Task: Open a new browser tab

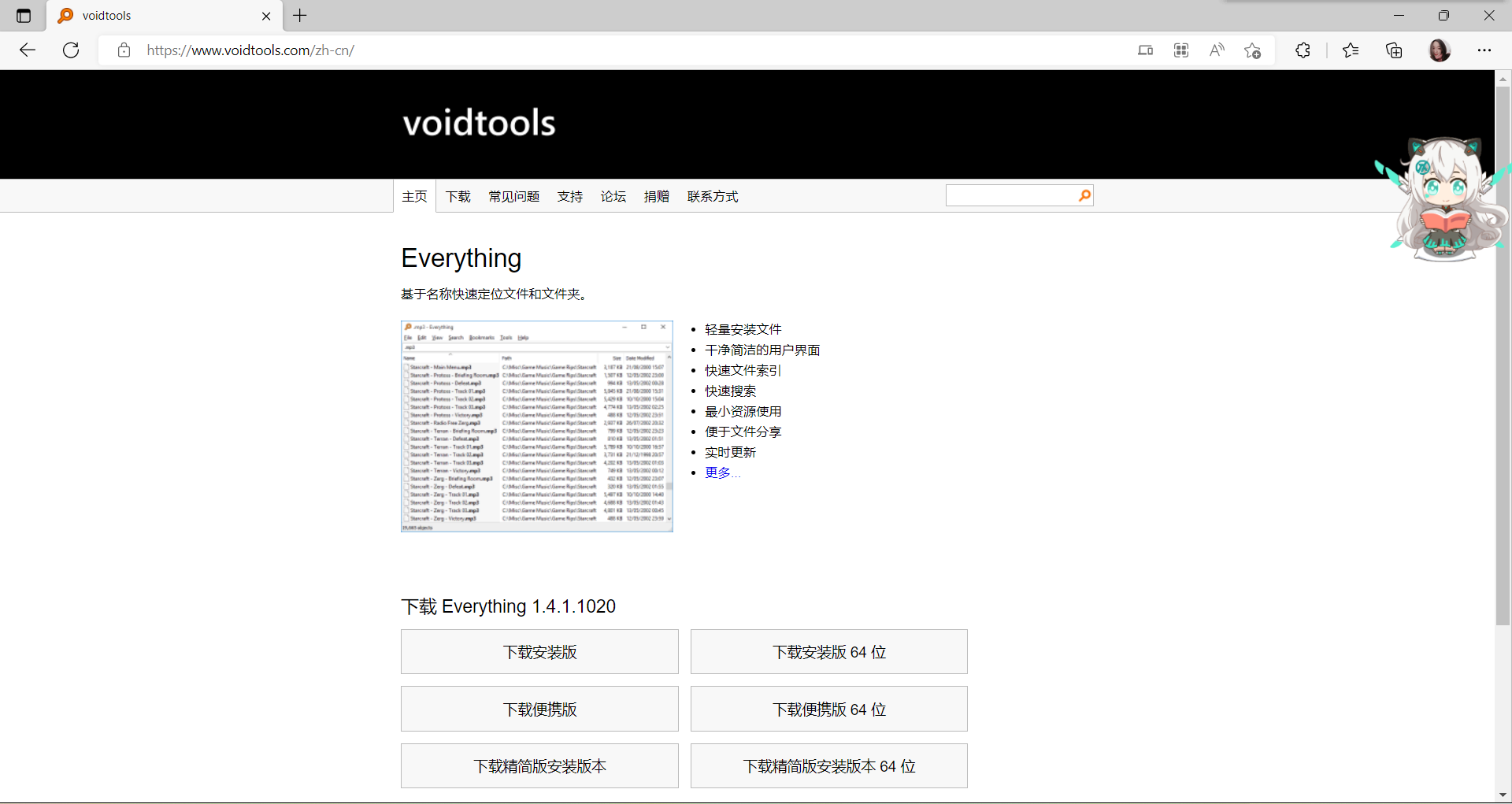Action: 300,15
